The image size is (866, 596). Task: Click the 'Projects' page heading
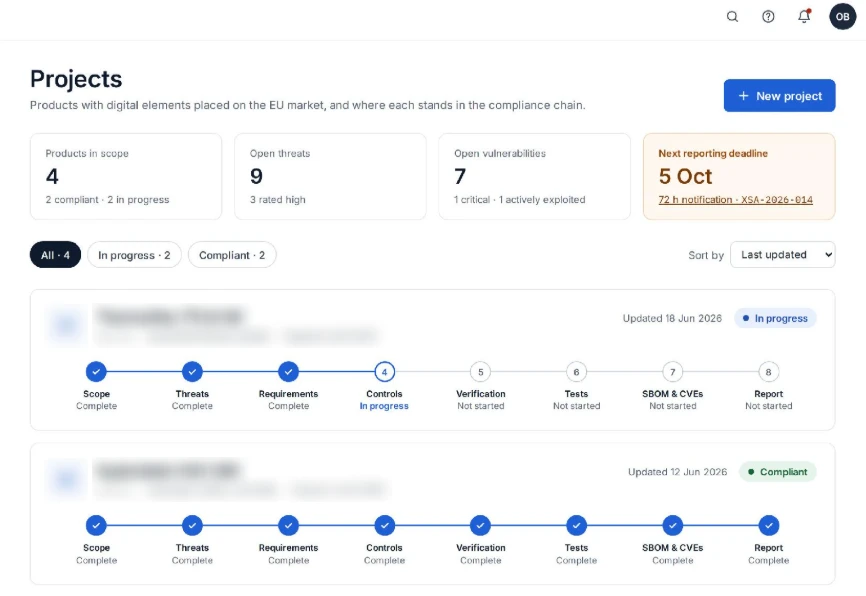point(76,79)
